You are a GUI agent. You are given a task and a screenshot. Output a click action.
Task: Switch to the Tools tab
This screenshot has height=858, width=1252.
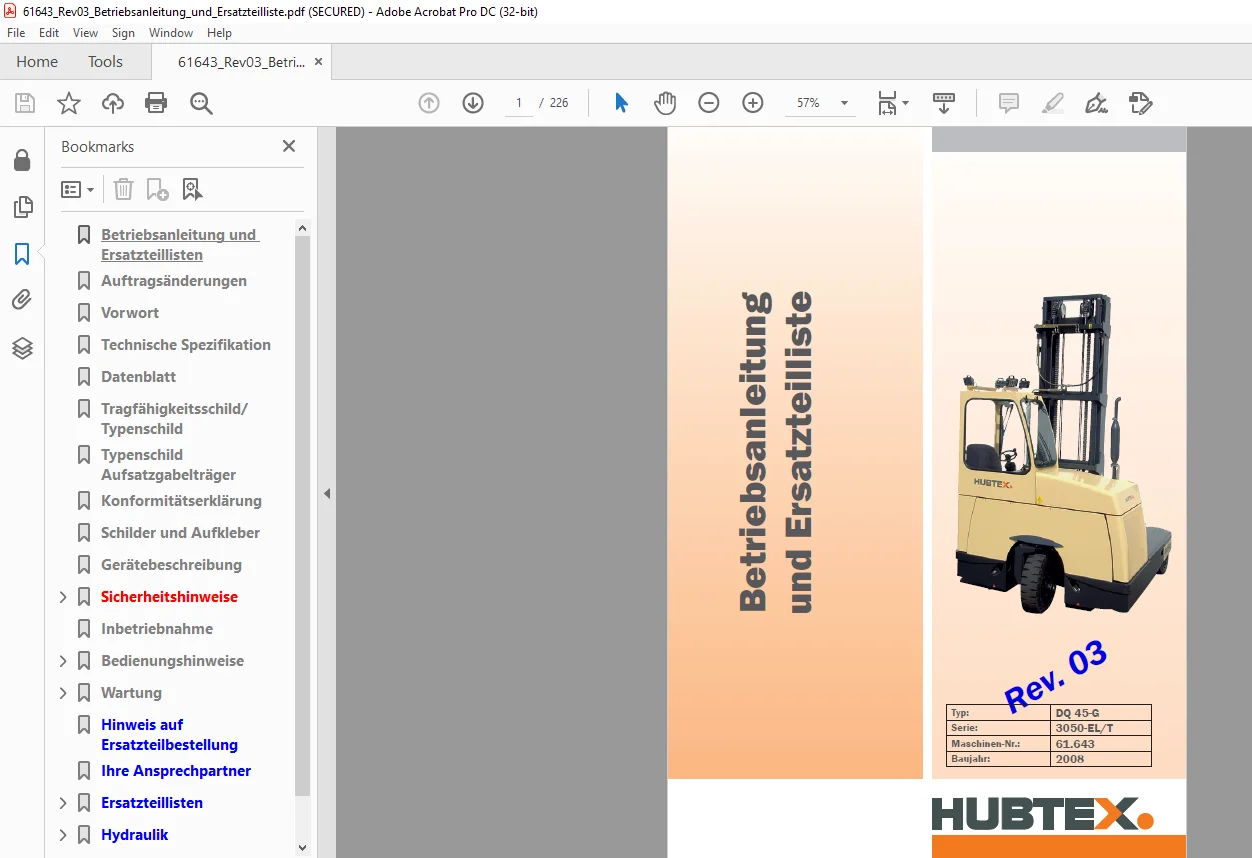105,62
